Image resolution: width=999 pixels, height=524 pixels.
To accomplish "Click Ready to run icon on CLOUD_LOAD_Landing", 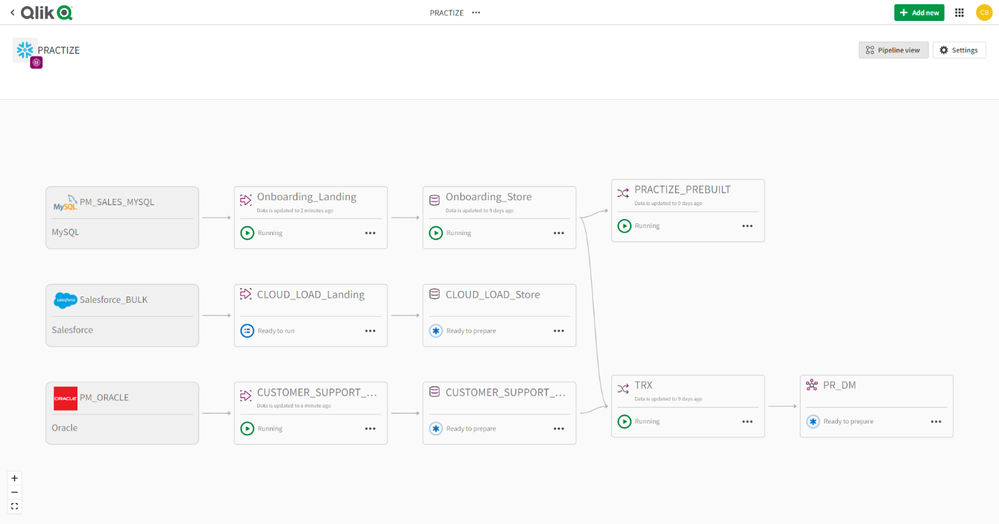I will 247,331.
